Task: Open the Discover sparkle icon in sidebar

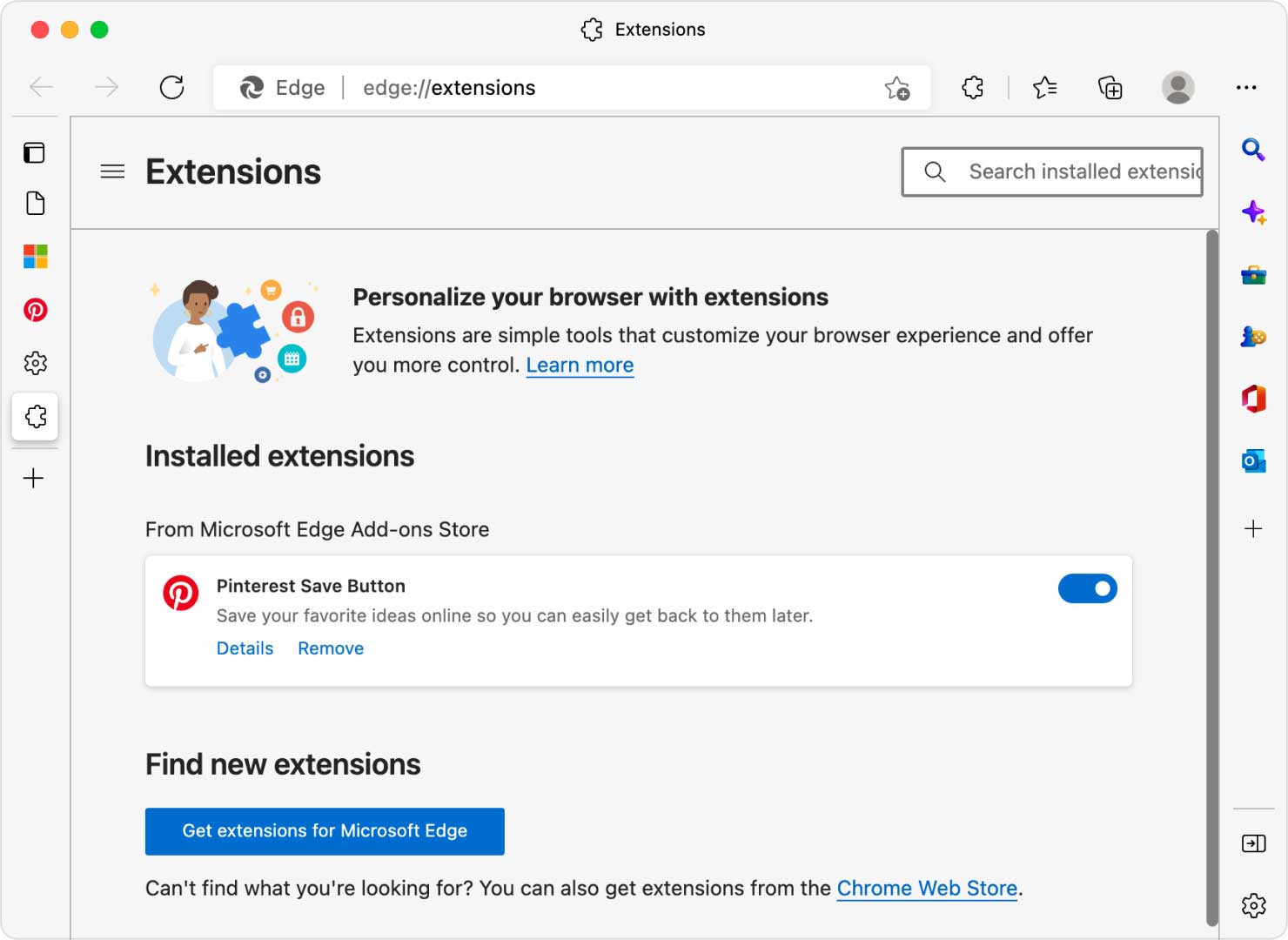Action: pyautogui.click(x=1253, y=212)
